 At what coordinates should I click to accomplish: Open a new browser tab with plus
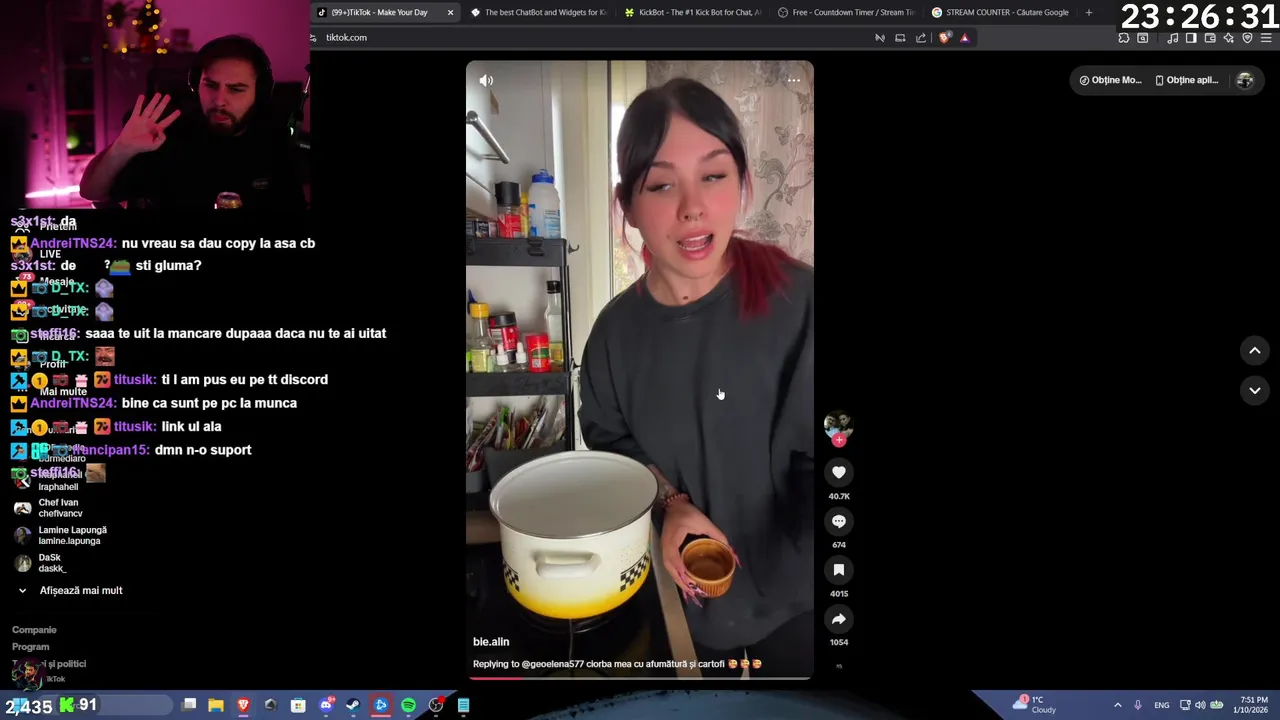[1089, 12]
